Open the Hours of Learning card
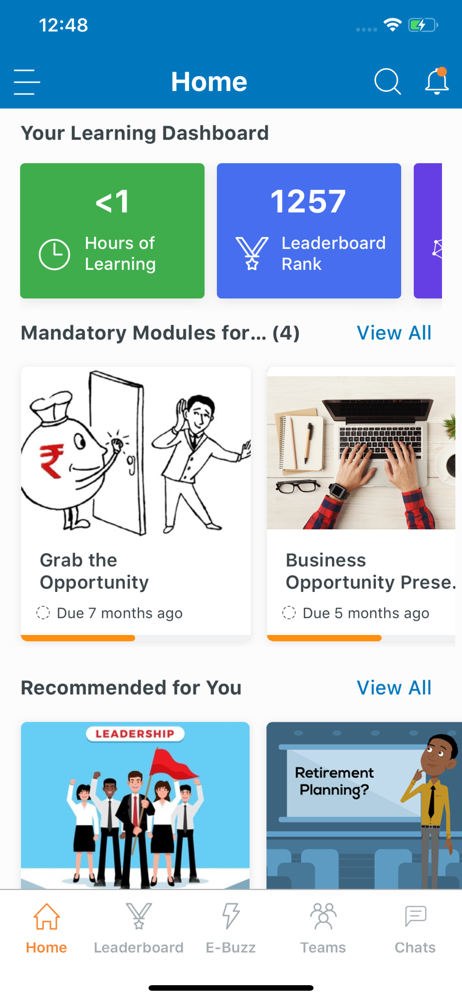The height and width of the screenshot is (1000, 462). coord(112,231)
